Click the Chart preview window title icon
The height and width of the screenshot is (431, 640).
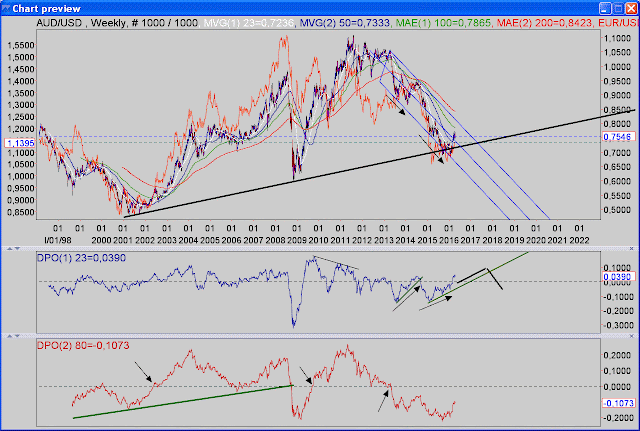tap(5, 9)
